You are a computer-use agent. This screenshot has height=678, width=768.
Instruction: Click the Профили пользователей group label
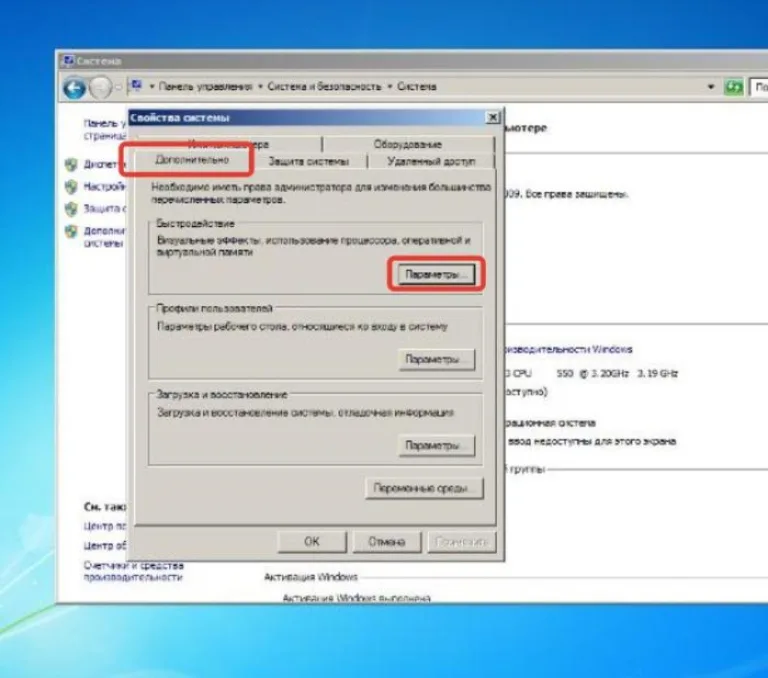[214, 308]
